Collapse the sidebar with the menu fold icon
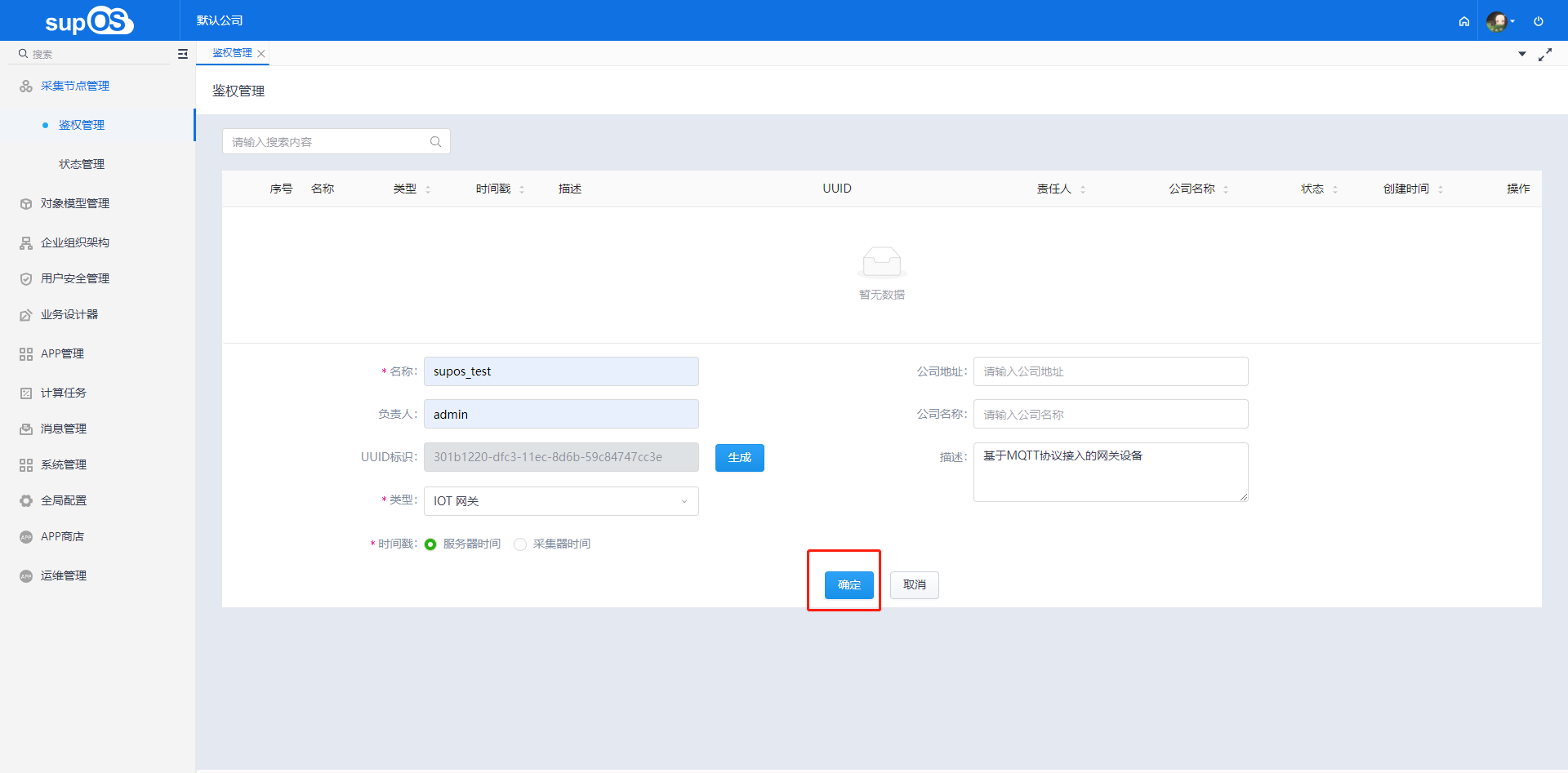Screen dimensions: 1568x773 183,54
